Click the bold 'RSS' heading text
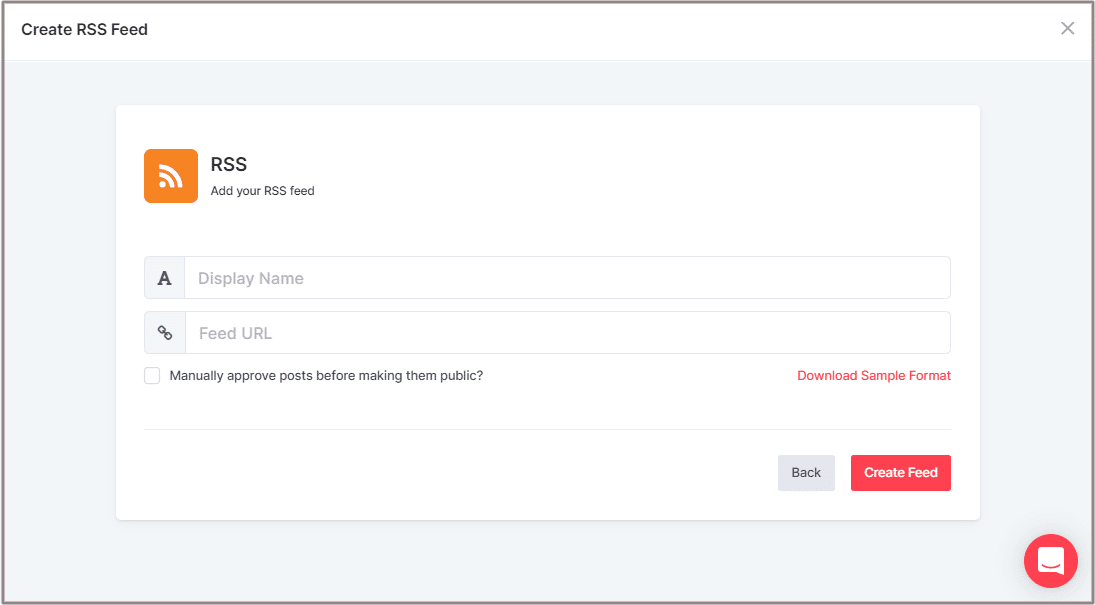This screenshot has width=1095, height=605. [x=229, y=165]
